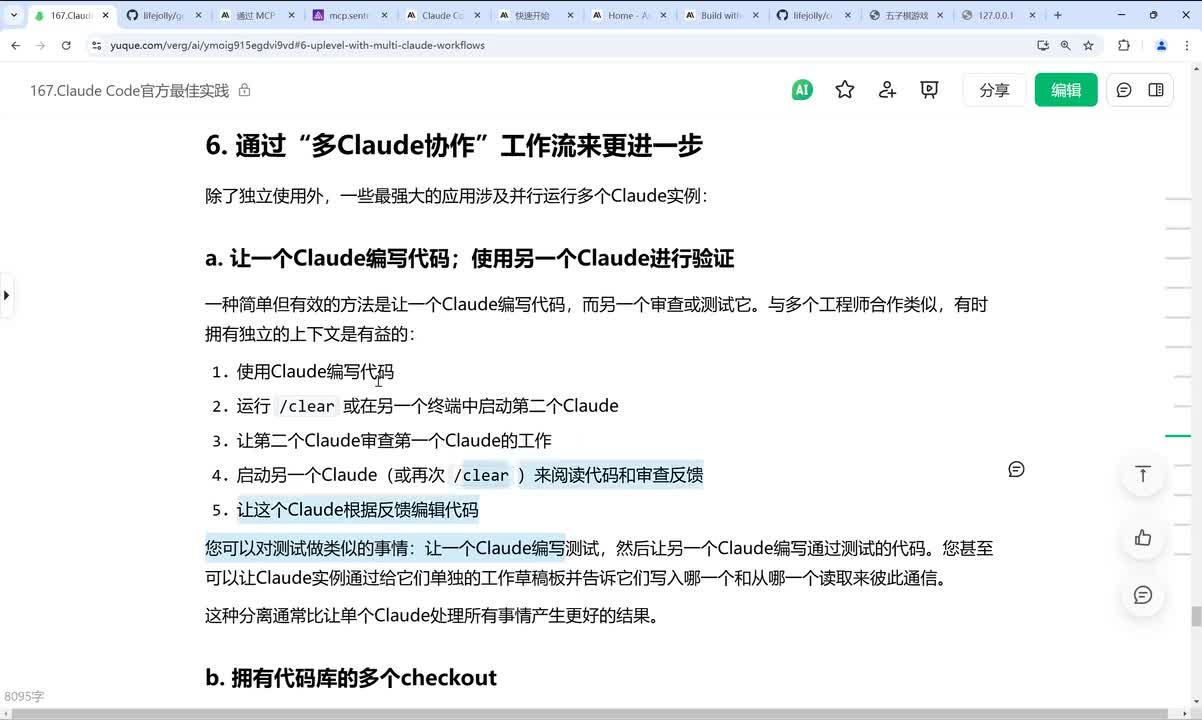This screenshot has height=720, width=1202.
Task: Click list item 让第二个Claude审查第一个Claude的工作
Action: [394, 440]
